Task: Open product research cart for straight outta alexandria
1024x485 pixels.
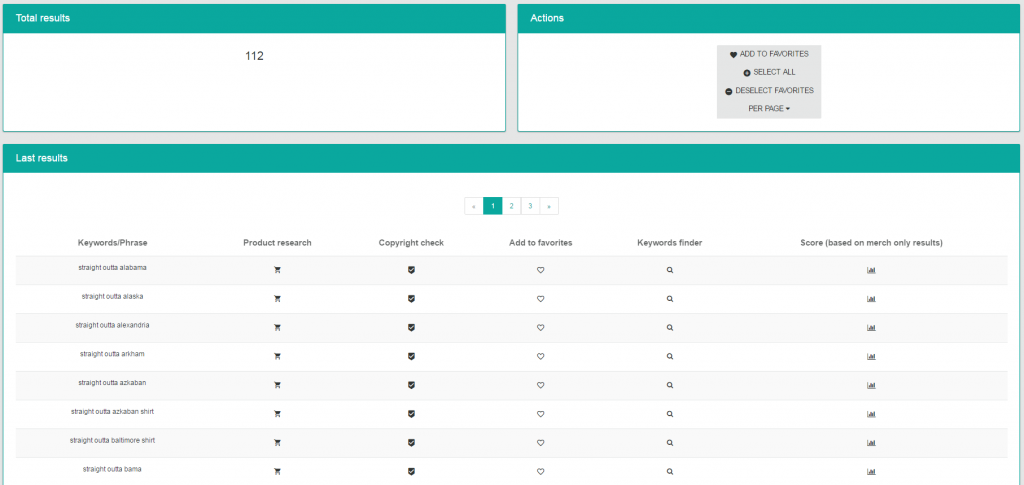Action: tap(277, 328)
